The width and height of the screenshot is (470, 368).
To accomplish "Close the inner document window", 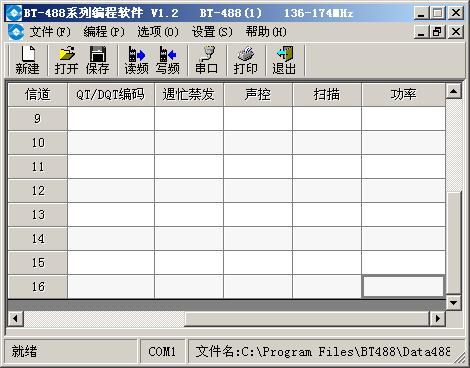I will 456,32.
